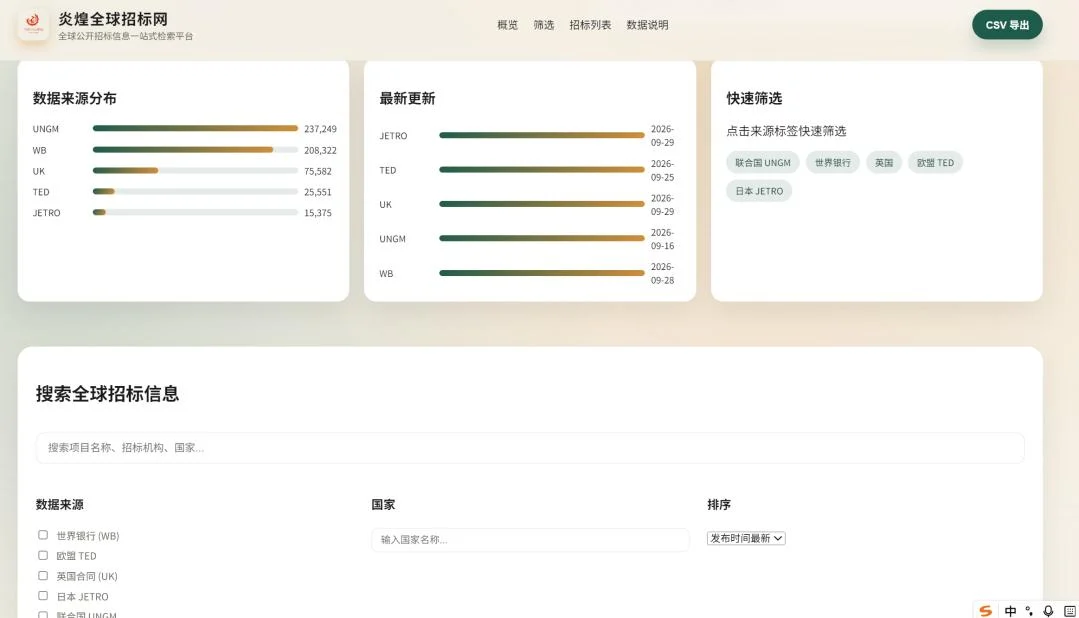Toggle the 中 Chinese input mode indicator
The width and height of the screenshot is (1079, 618).
click(1010, 610)
